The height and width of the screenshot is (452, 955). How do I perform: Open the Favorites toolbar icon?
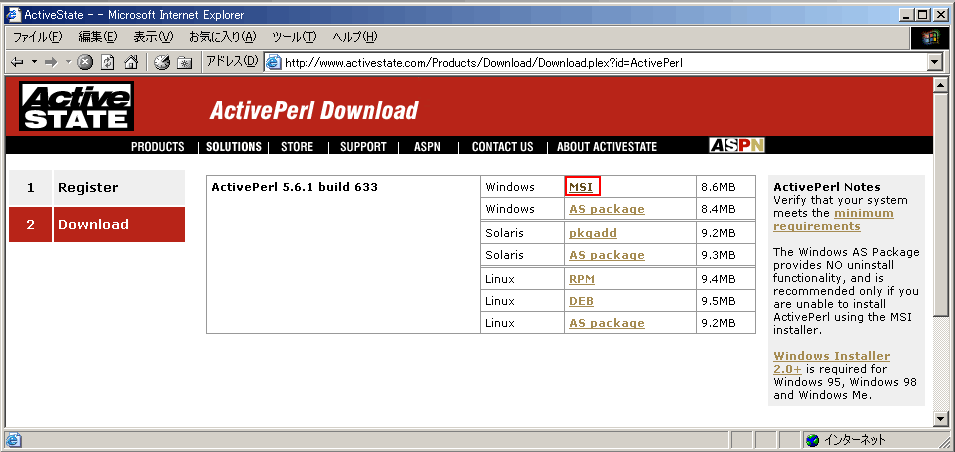pos(185,62)
